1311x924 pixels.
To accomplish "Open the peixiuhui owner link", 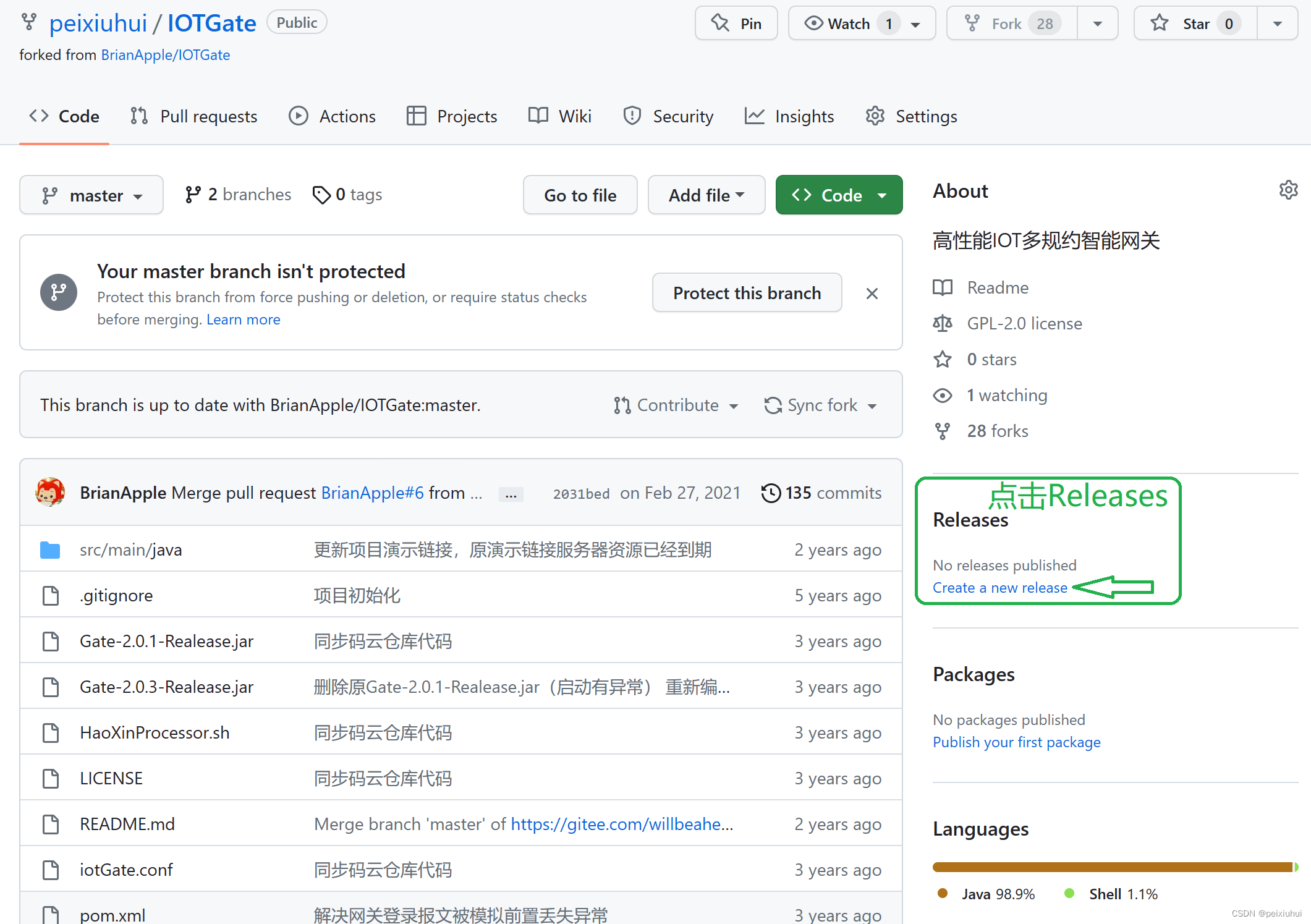I will [x=98, y=23].
